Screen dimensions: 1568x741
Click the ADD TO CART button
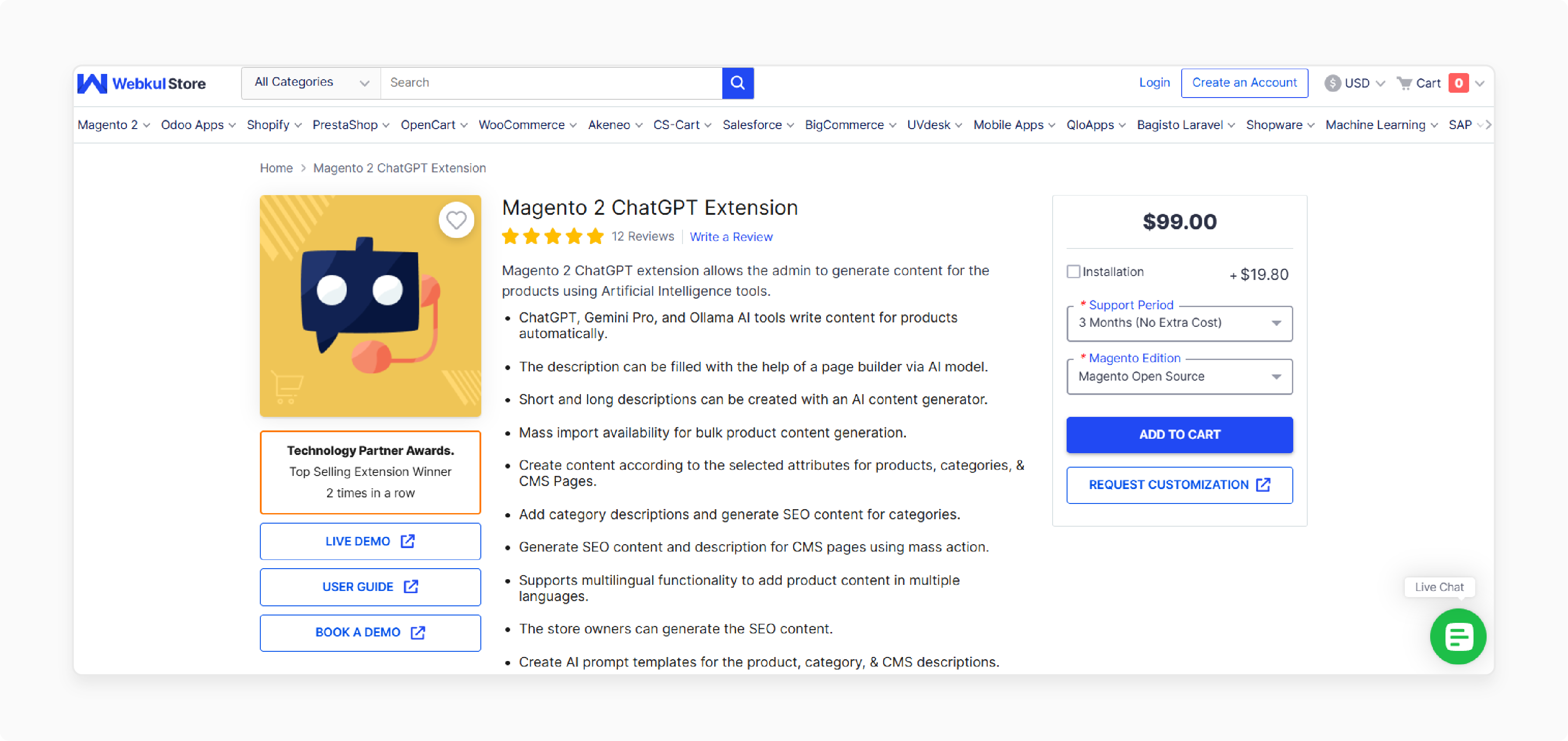click(1179, 434)
